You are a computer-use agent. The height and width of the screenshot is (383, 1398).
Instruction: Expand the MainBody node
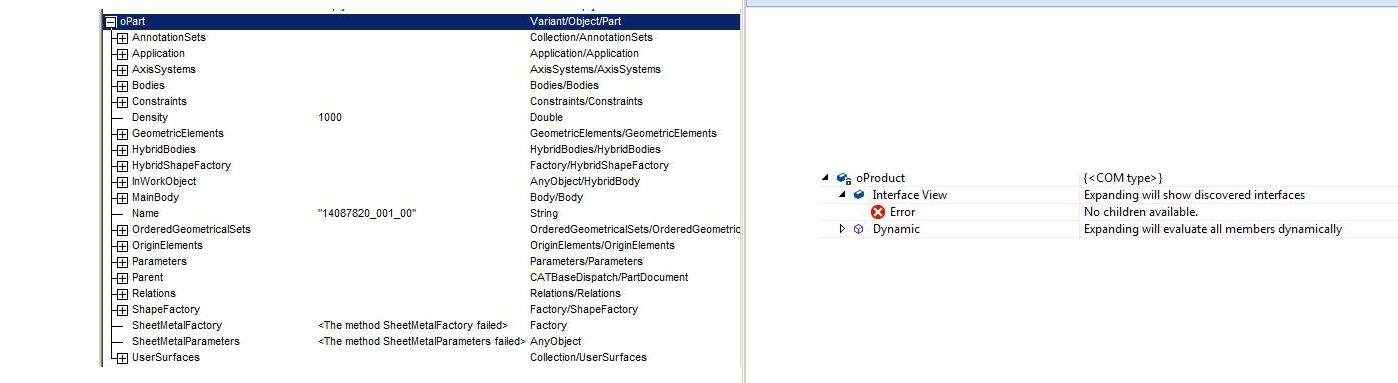[x=122, y=197]
